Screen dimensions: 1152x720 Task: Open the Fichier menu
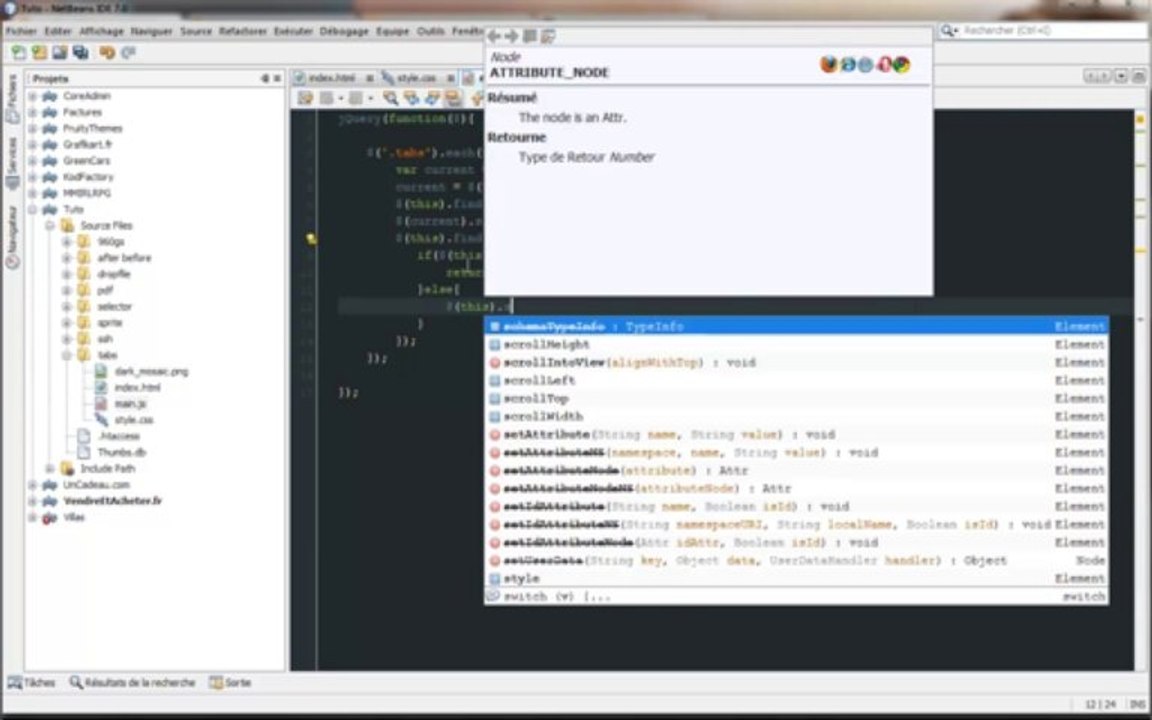(21, 32)
